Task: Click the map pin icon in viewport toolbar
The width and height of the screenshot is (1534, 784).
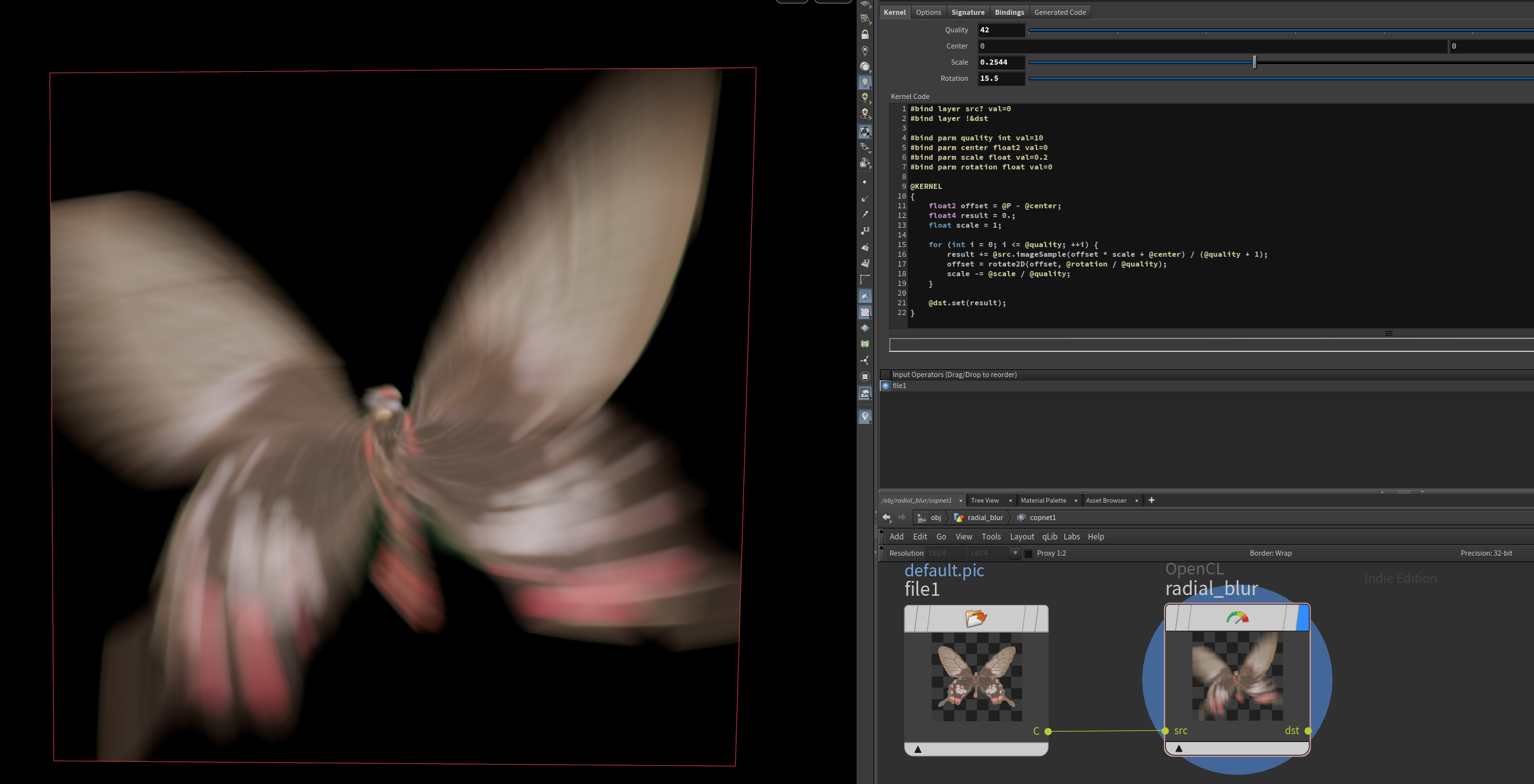Action: pos(865,417)
